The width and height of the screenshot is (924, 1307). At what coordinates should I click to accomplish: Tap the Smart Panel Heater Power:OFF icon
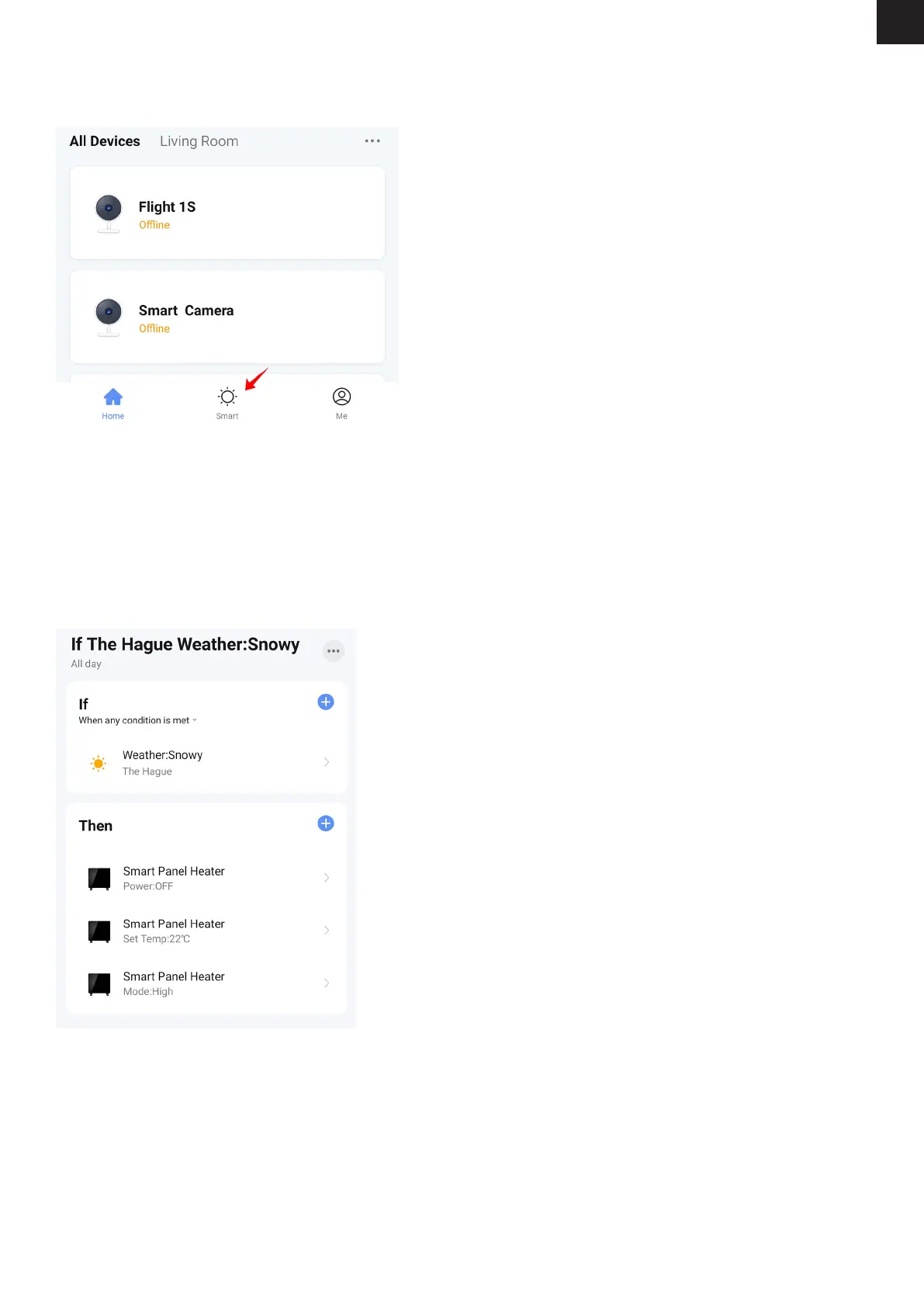(x=99, y=879)
